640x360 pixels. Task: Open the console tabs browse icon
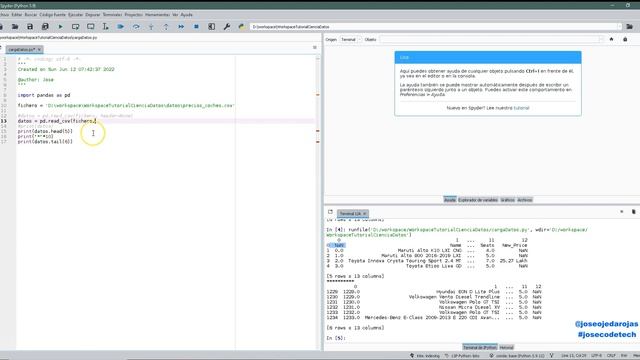point(330,212)
